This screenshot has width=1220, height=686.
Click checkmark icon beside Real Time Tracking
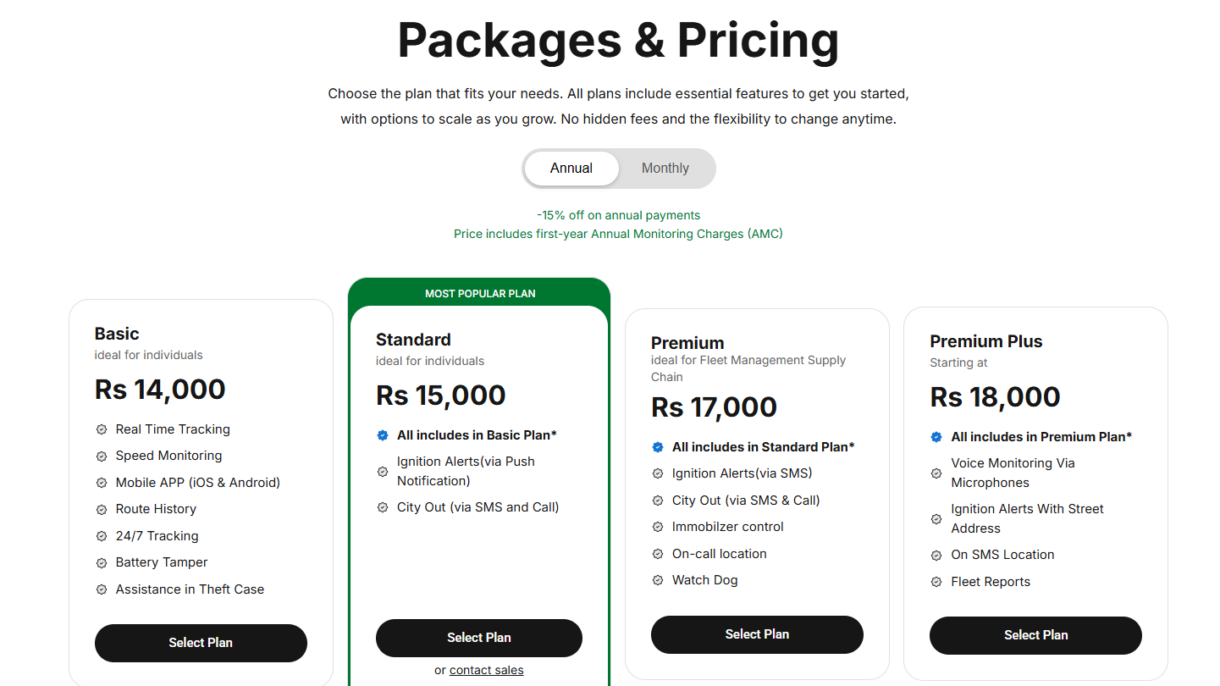coord(101,429)
